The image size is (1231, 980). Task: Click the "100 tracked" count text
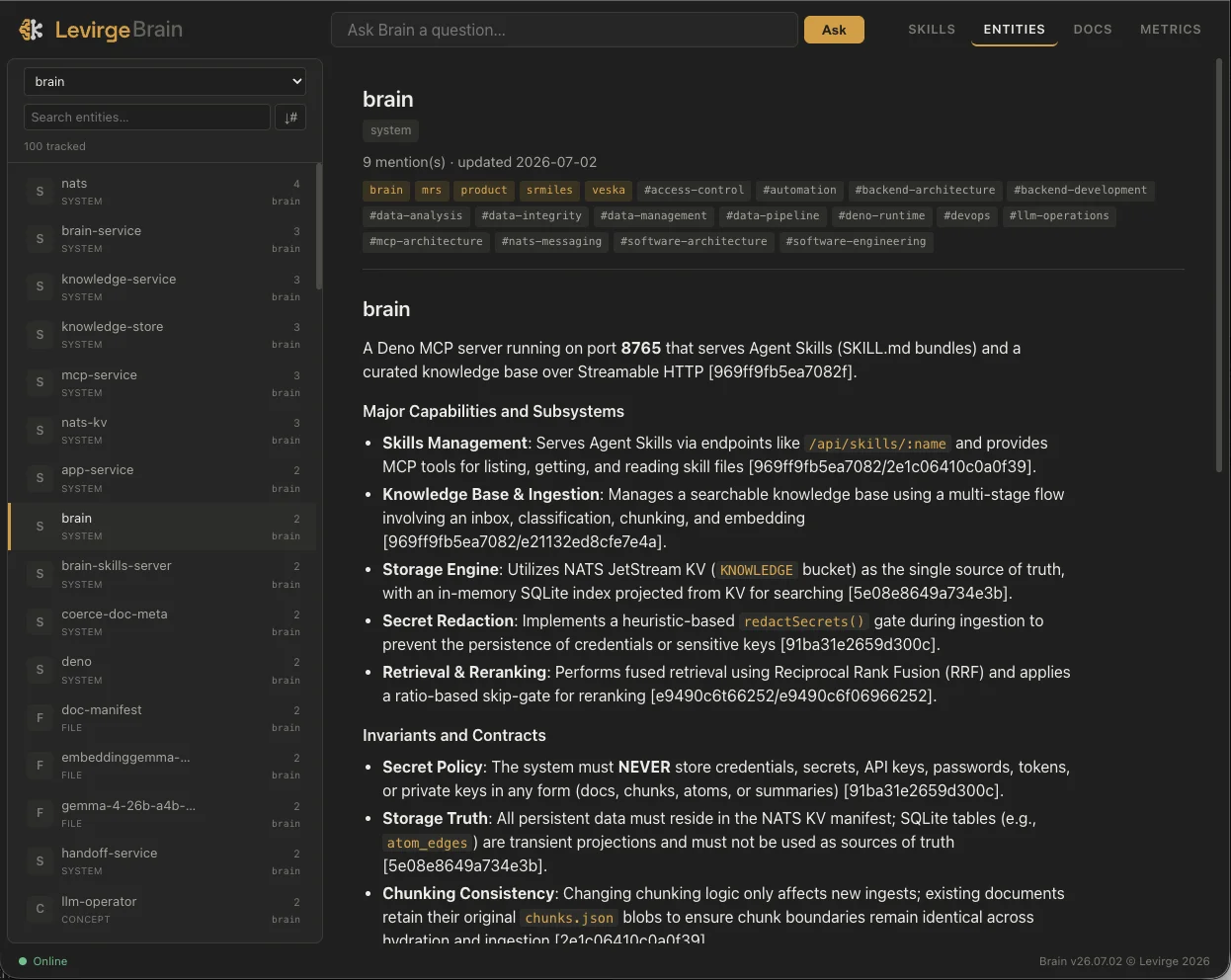[54, 146]
